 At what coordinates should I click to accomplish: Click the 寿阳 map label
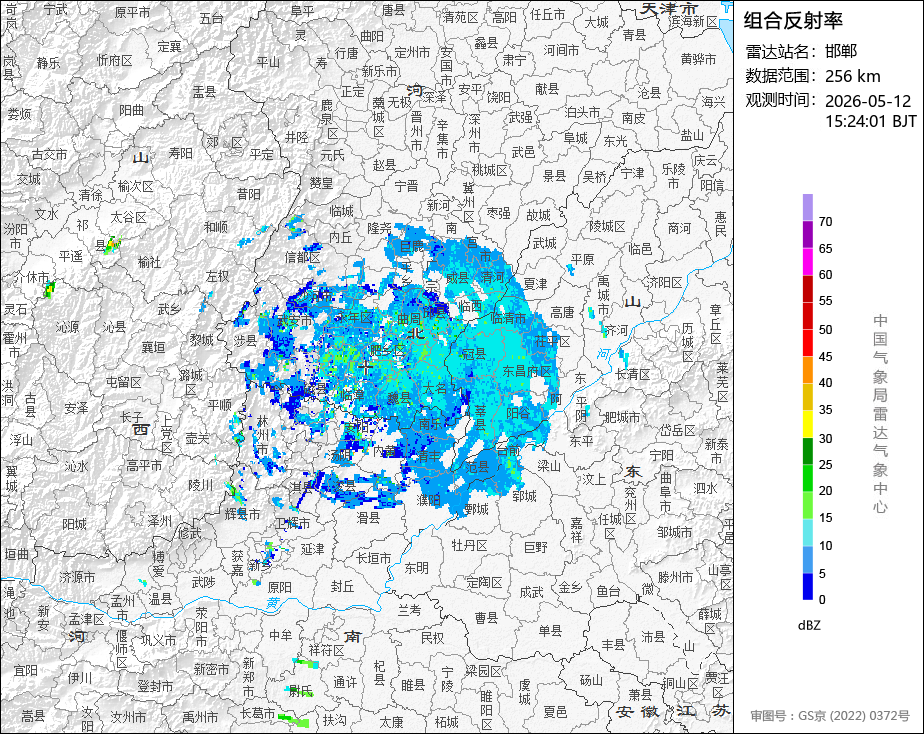tap(181, 153)
